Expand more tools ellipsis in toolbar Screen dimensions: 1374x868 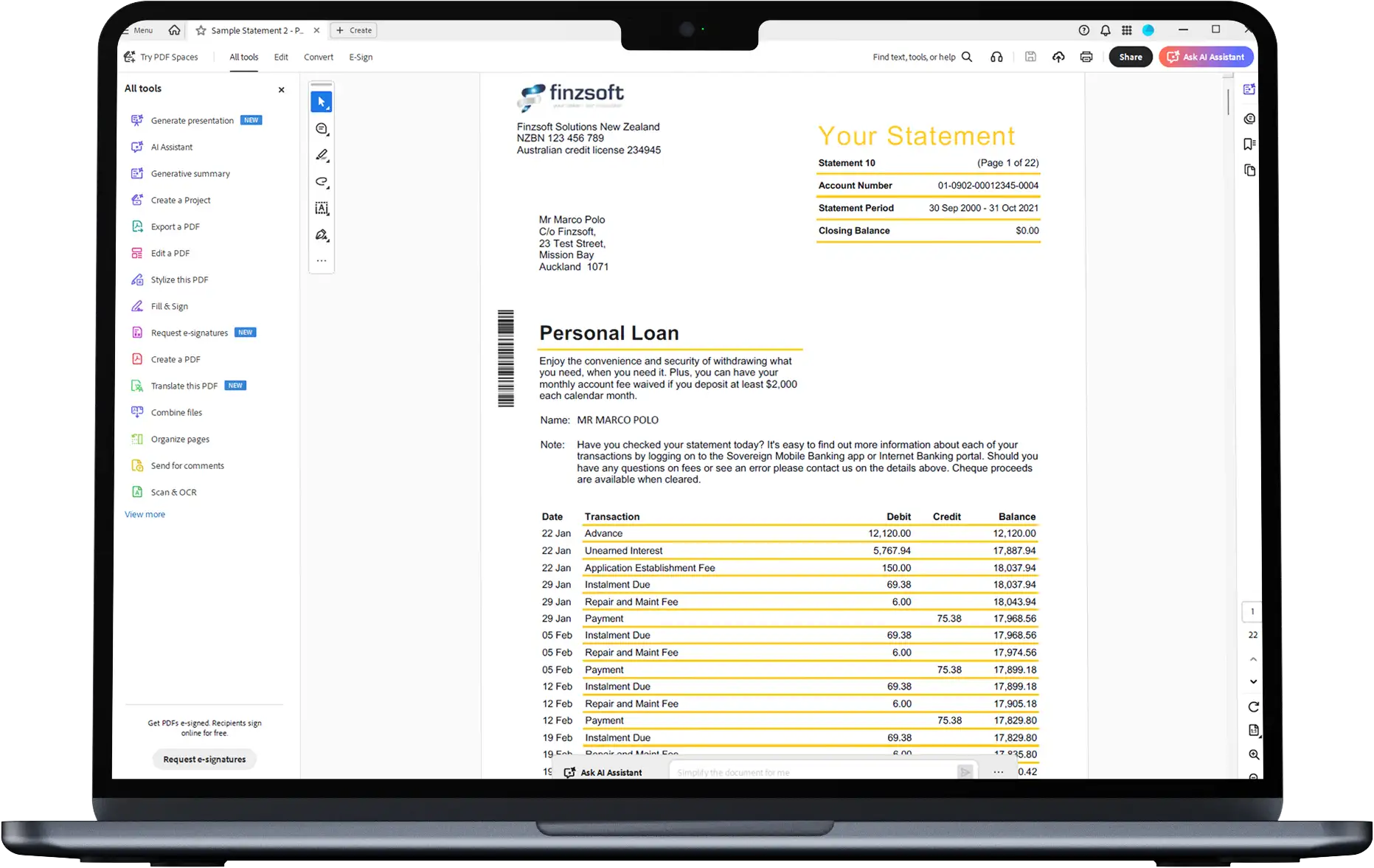(322, 261)
